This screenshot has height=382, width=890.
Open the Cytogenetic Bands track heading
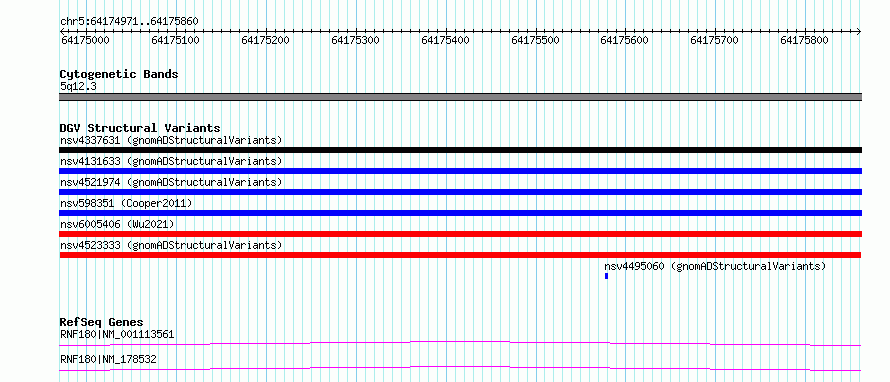pos(119,74)
